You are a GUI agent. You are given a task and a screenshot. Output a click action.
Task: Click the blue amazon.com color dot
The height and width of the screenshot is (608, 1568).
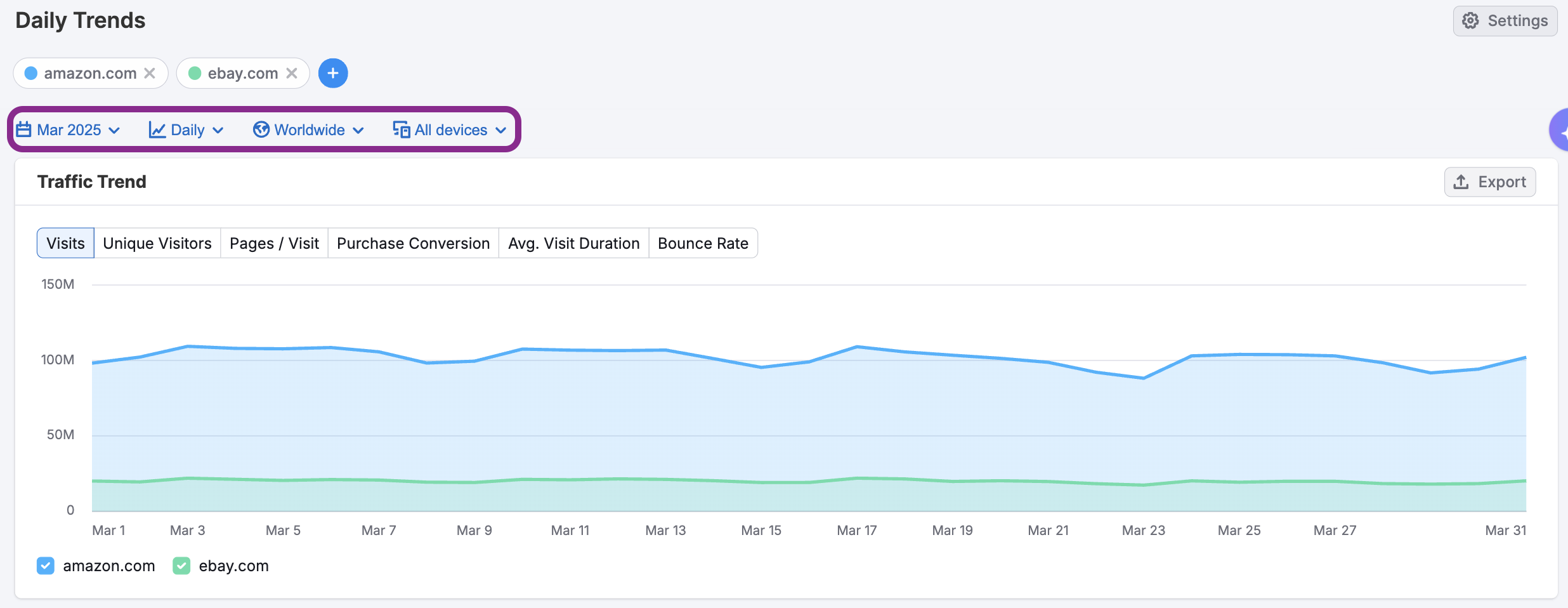point(31,74)
